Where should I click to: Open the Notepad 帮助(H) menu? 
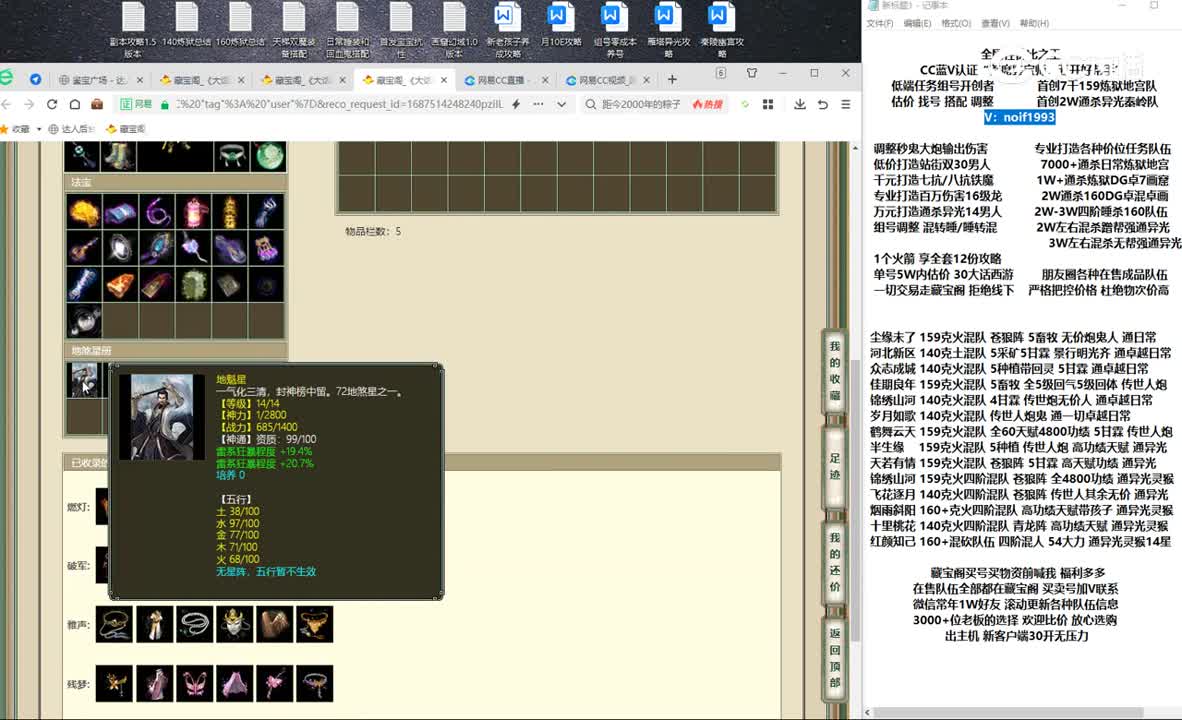pos(1034,23)
